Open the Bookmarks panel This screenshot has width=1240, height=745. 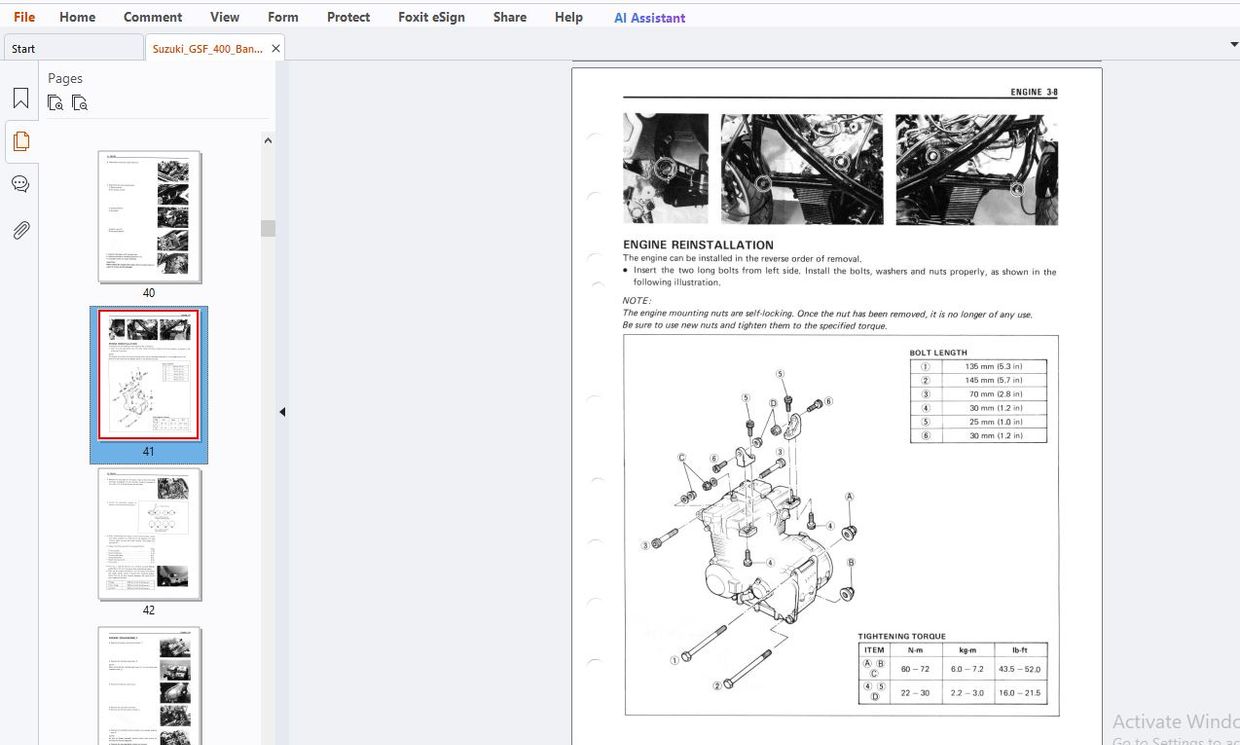tap(20, 97)
